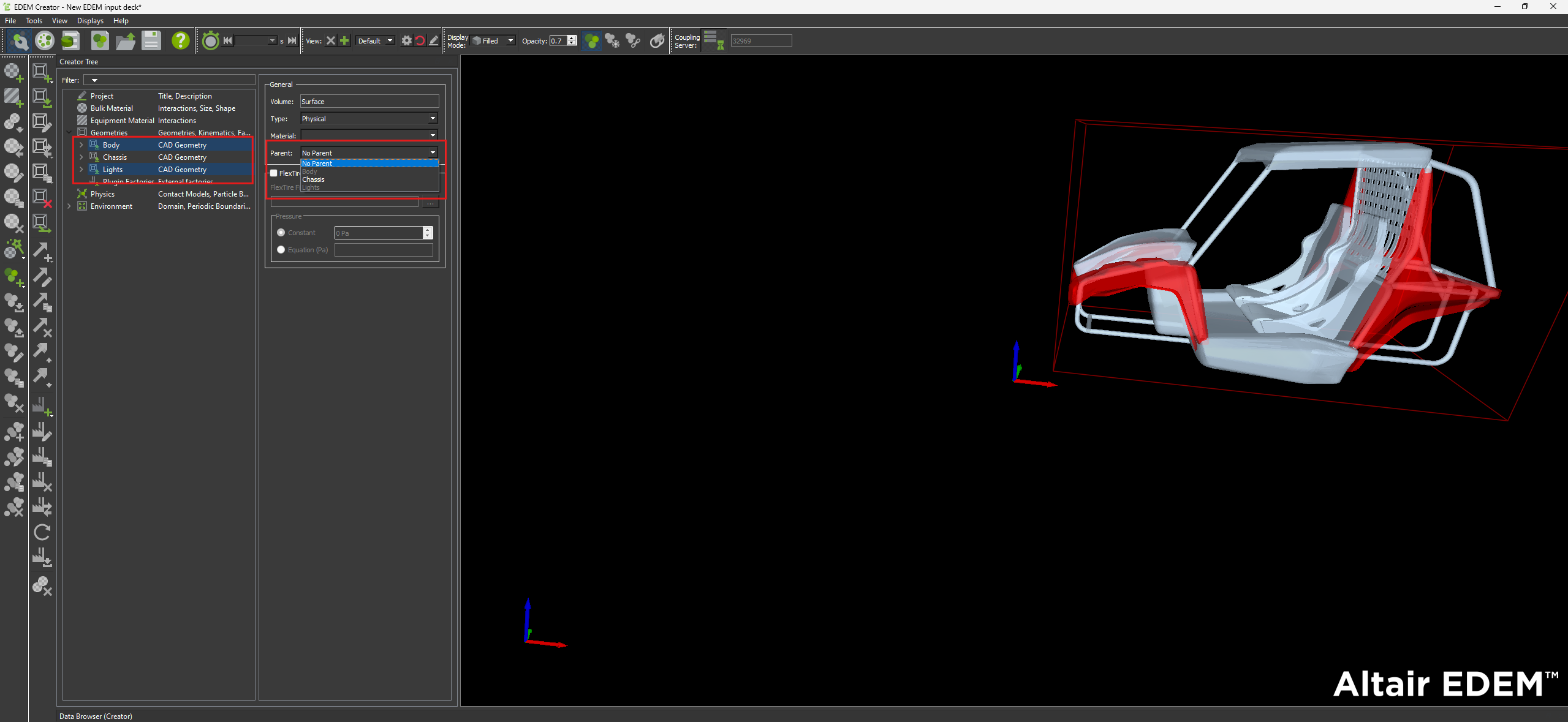Click the red reset view icon
The image size is (1568, 722).
pos(420,41)
